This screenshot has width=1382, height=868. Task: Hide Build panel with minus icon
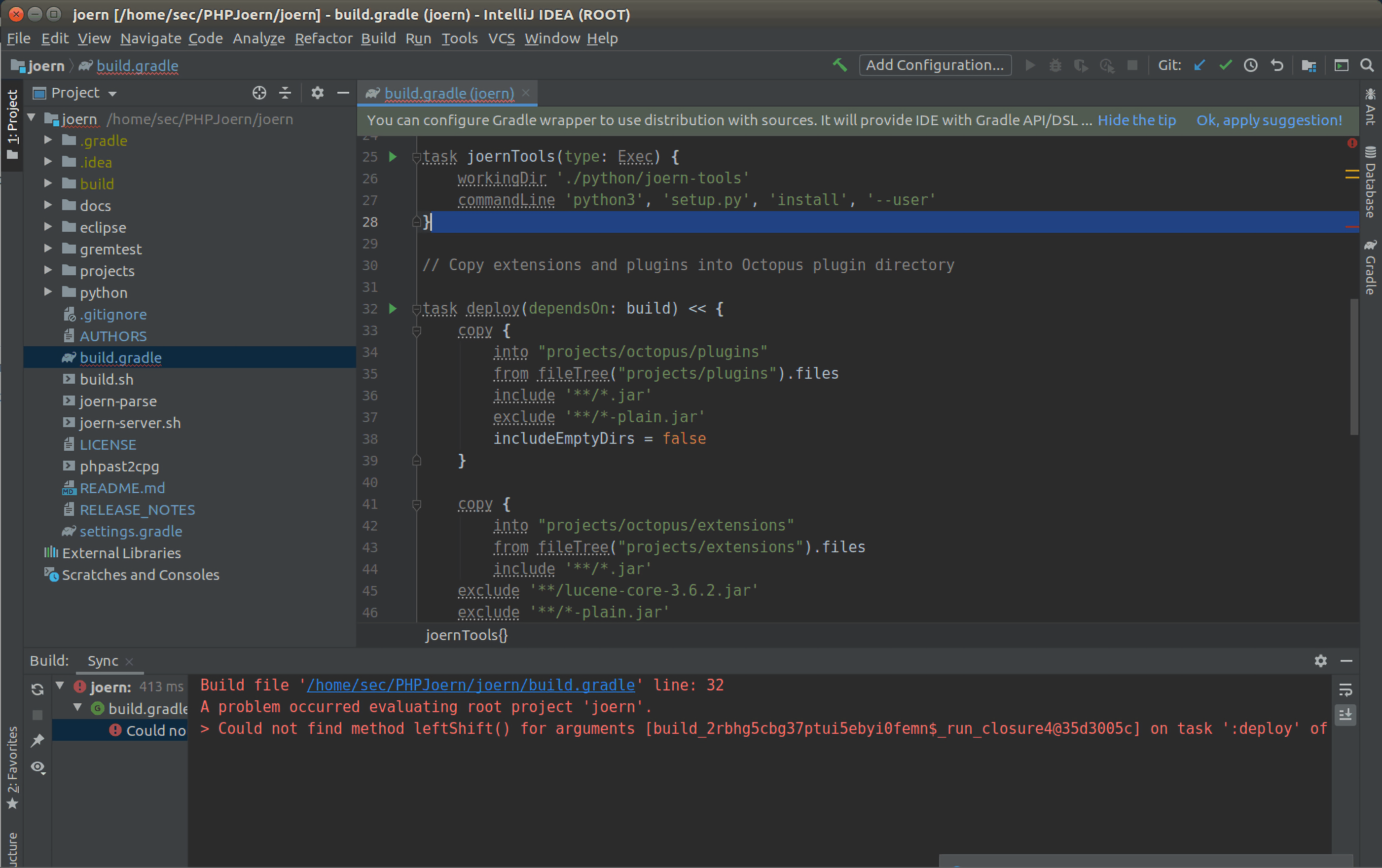point(1346,661)
